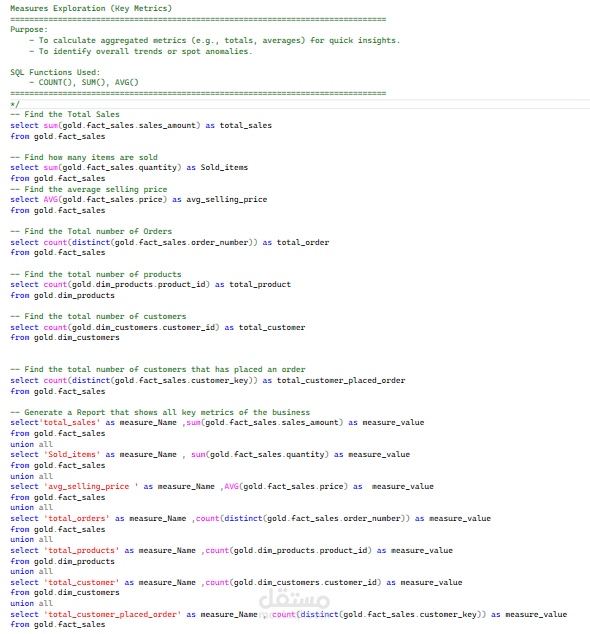The image size is (590, 634).
Task: Click first 'from gold.dim_products' line under total_product
Action: 62,296
